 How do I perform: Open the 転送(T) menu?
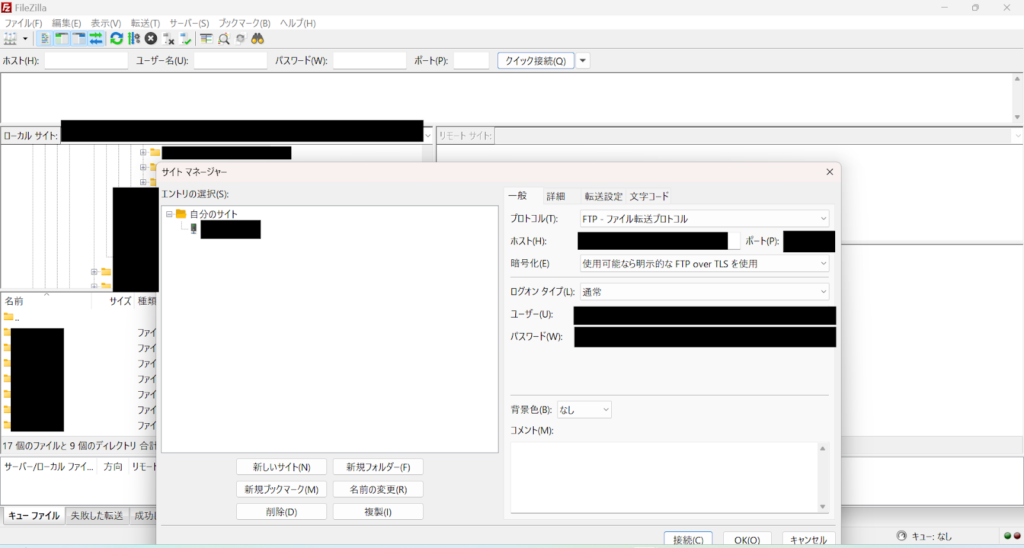point(145,22)
